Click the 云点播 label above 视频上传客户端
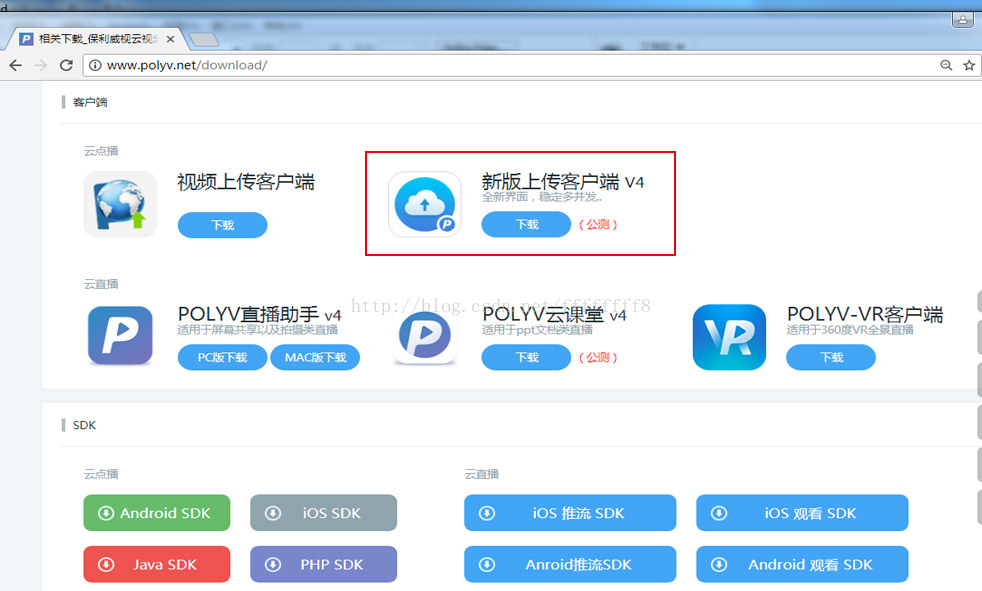This screenshot has width=982, height=591. coord(101,151)
